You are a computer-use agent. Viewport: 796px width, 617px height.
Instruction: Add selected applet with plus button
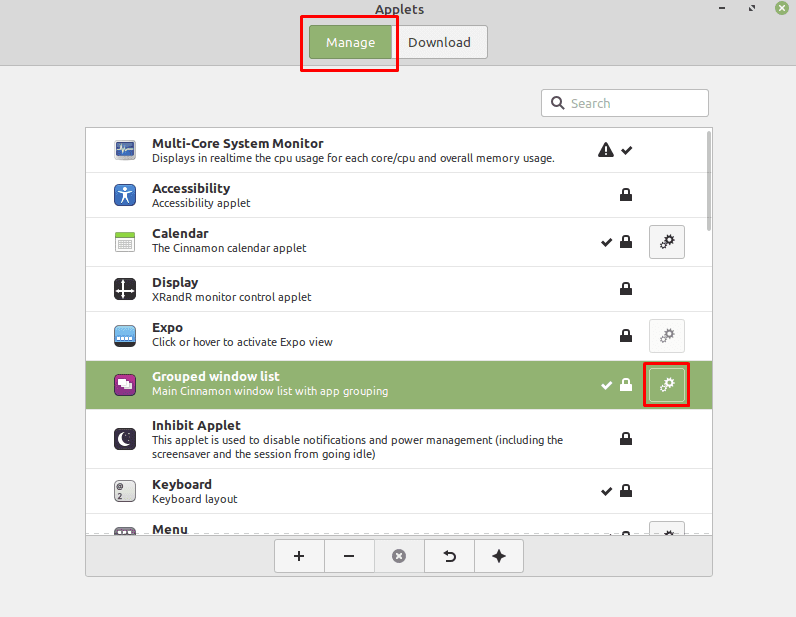[299, 556]
